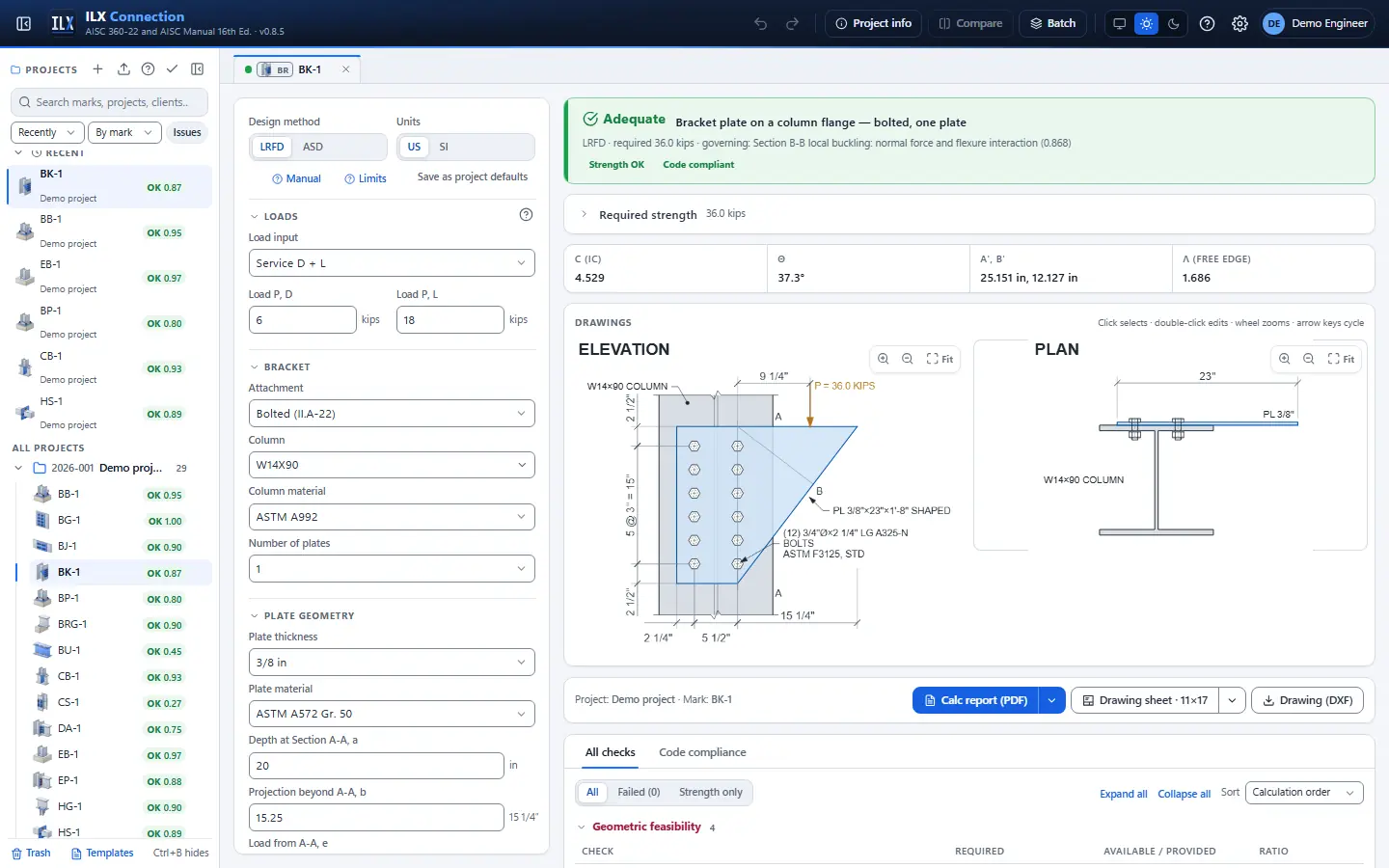Open the Load input dropdown
The width and height of the screenshot is (1389, 868).
[x=392, y=263]
